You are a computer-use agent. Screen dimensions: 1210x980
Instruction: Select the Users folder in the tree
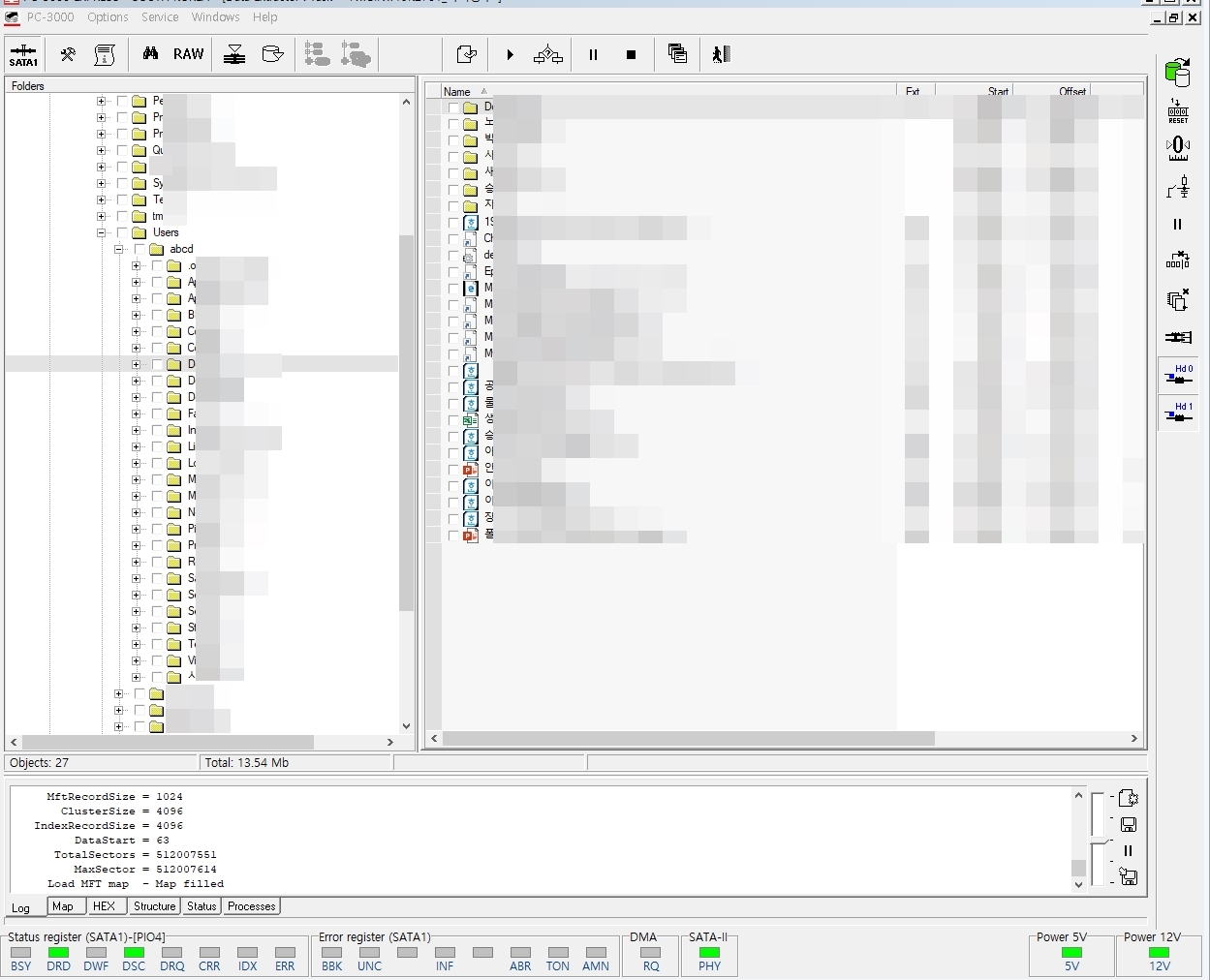166,232
